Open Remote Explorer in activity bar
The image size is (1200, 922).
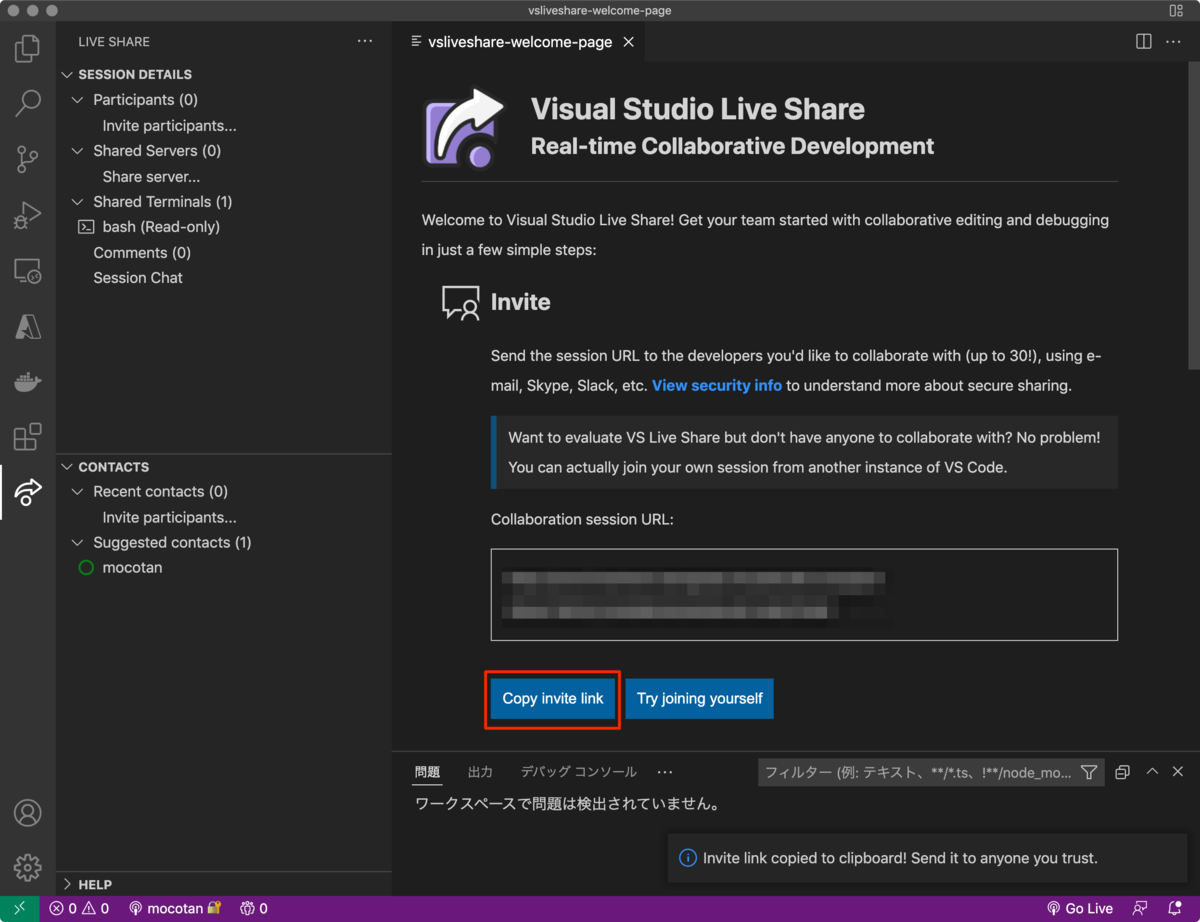[x=27, y=270]
